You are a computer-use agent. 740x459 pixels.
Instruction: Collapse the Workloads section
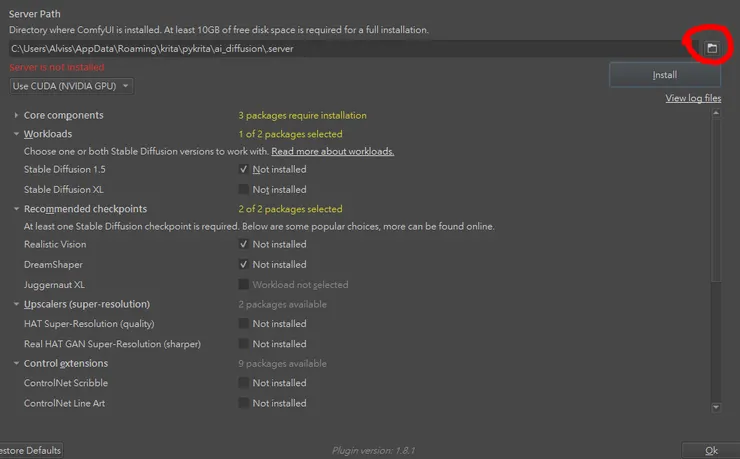(17, 134)
